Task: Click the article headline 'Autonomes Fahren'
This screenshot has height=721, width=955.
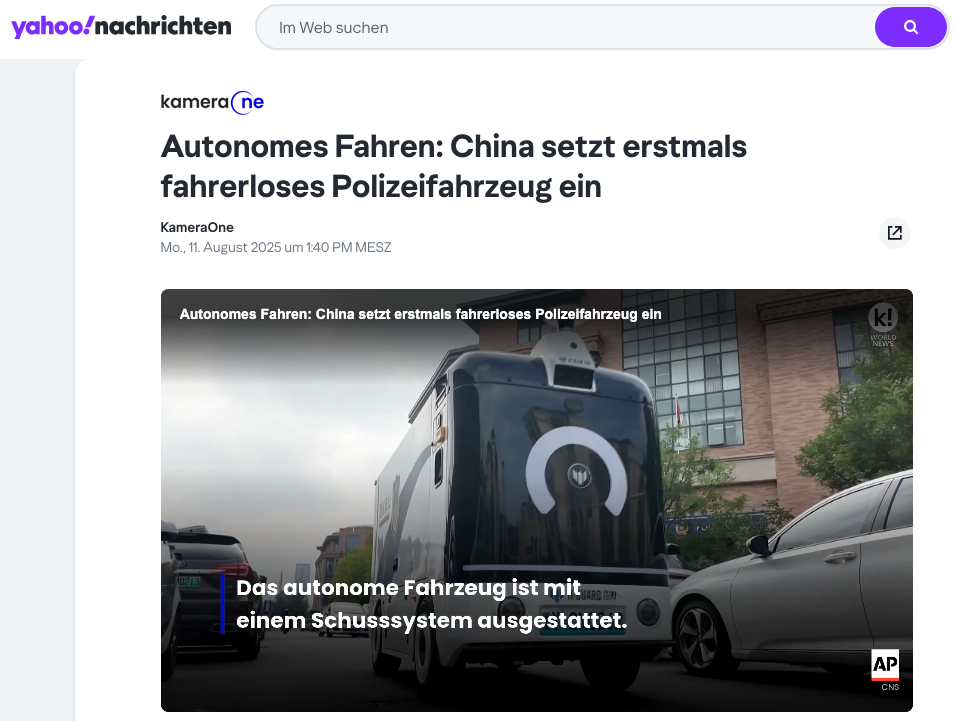Action: click(454, 166)
